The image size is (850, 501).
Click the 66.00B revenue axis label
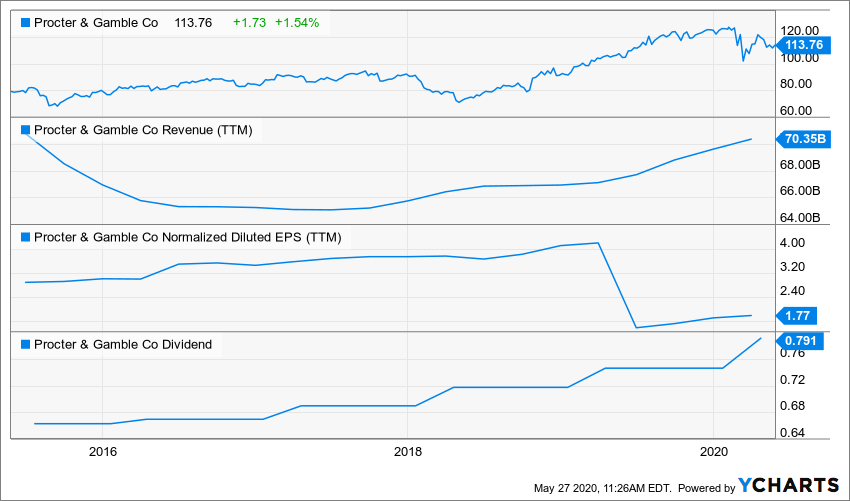tap(802, 191)
